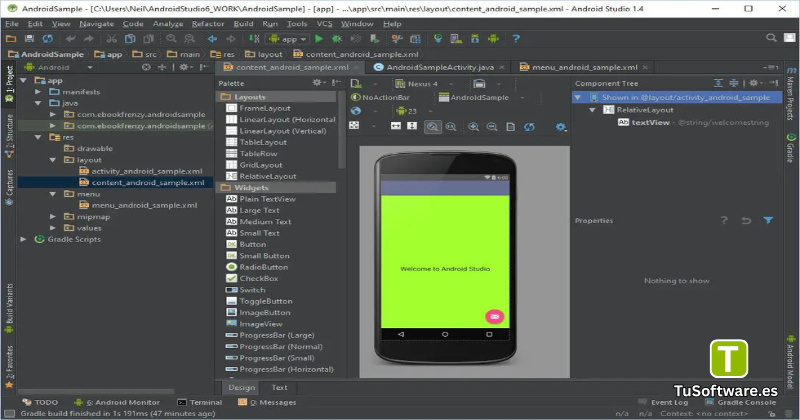Image resolution: width=800 pixels, height=420 pixels.
Task: Click the green Run app button
Action: pyautogui.click(x=319, y=39)
